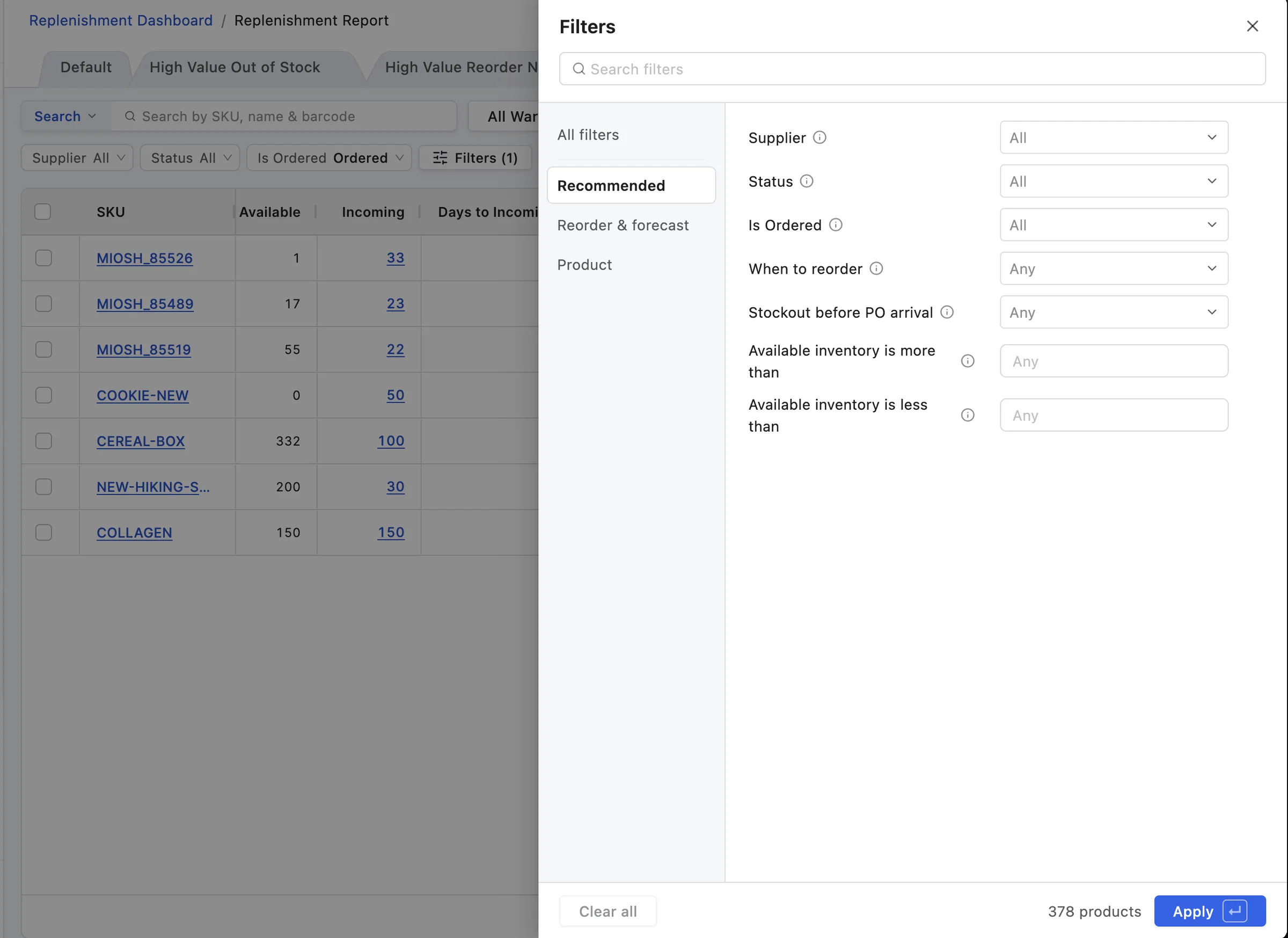Close the Filters panel
The image size is (1288, 938).
pos(1252,26)
